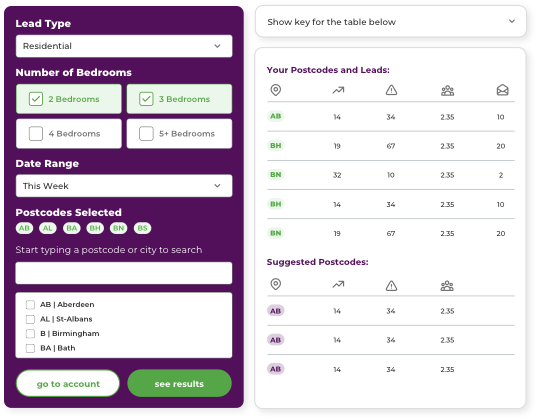Select the BS postcode tag in Postcodes Selected
Viewport: 538px width, 420px height.
click(x=142, y=228)
